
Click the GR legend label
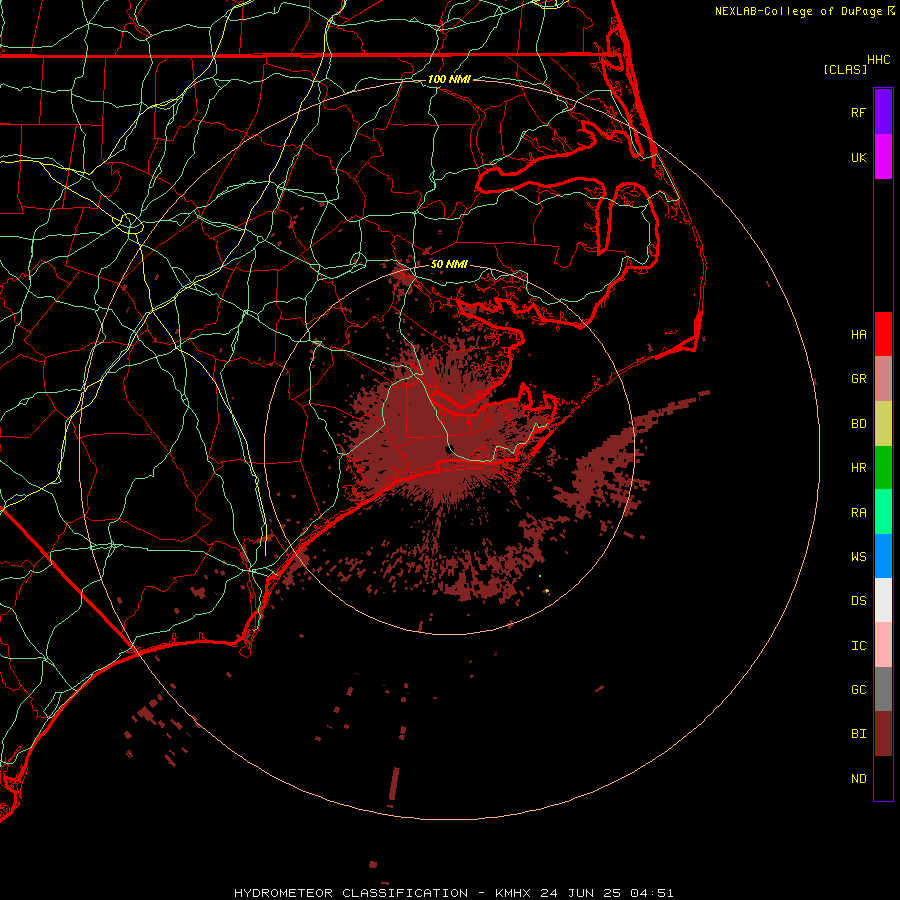click(858, 379)
